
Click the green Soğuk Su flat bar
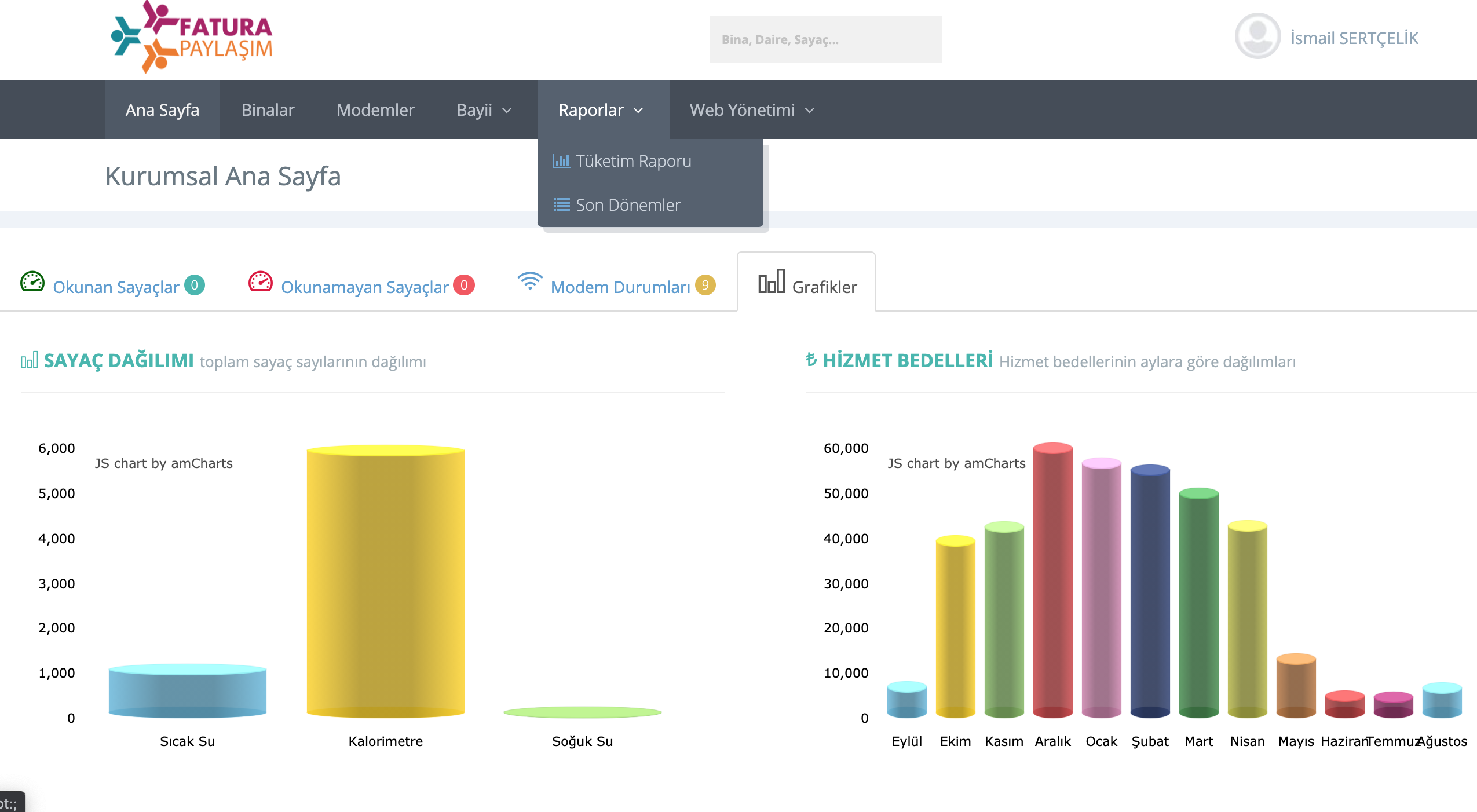[583, 712]
